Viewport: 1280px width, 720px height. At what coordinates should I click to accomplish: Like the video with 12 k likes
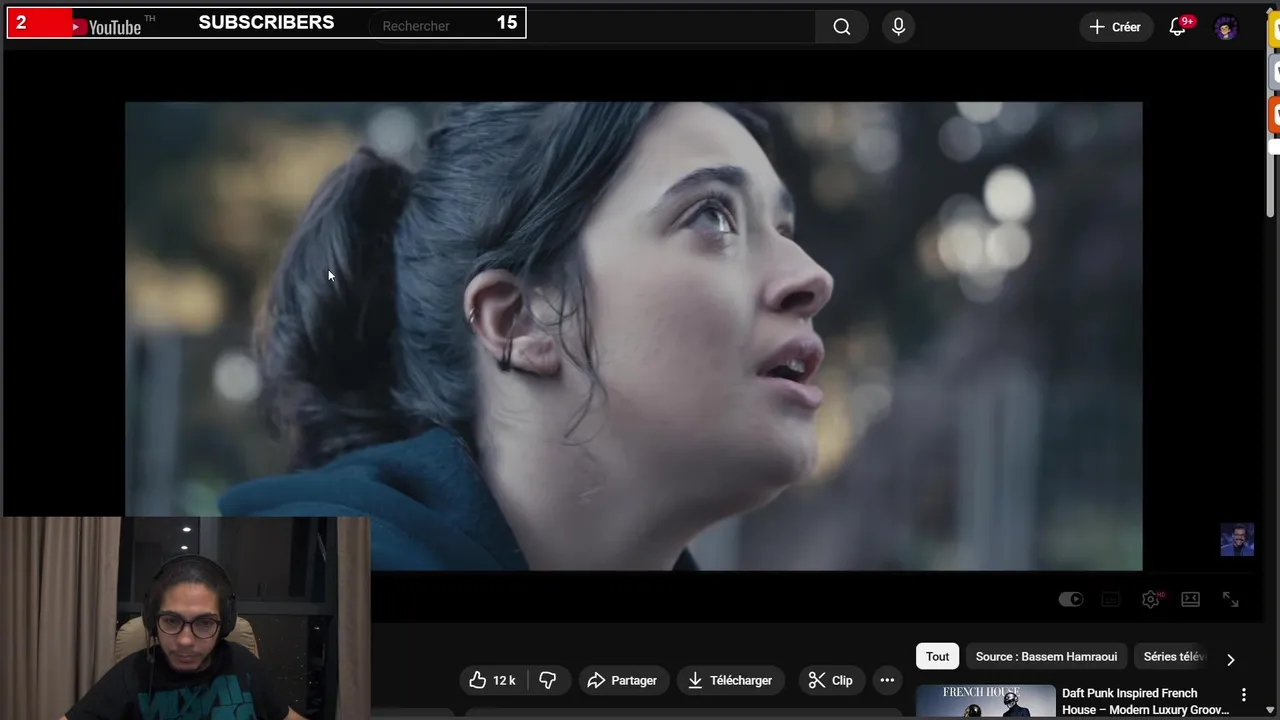[492, 680]
